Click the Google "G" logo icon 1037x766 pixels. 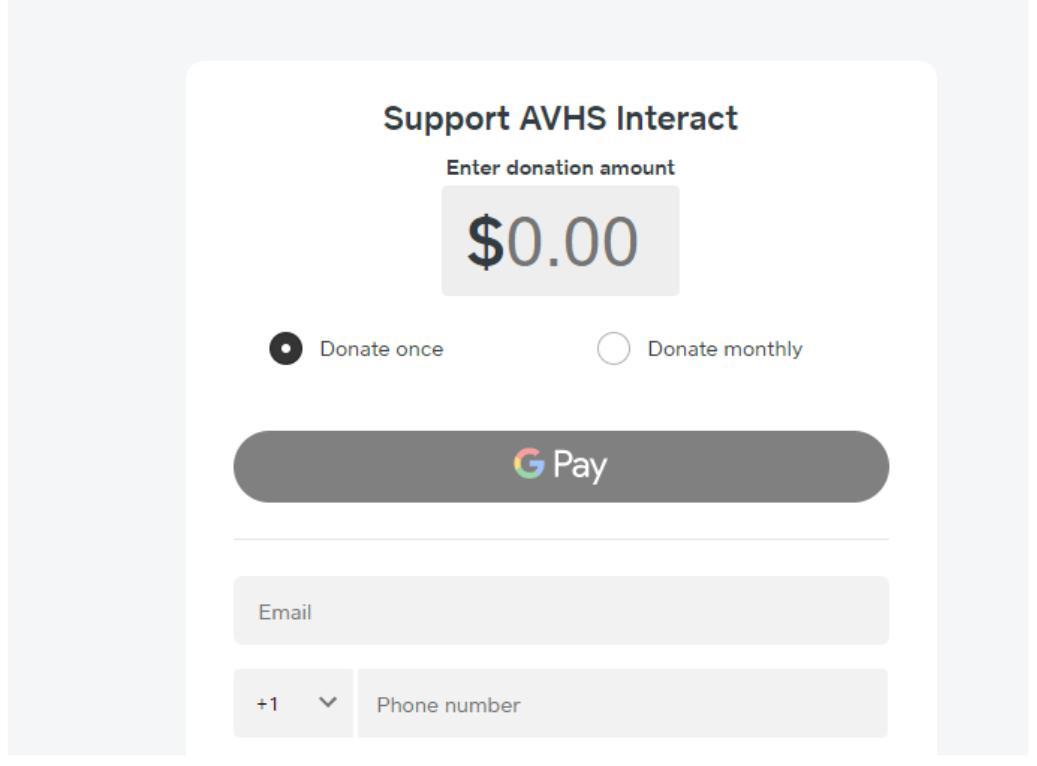pyautogui.click(x=525, y=465)
